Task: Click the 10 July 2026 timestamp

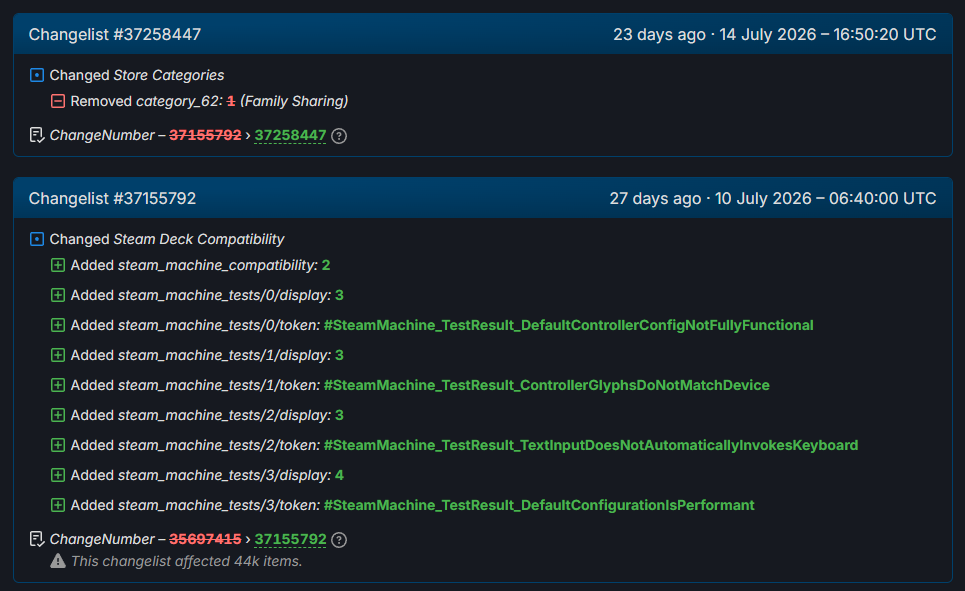Action: coord(825,198)
